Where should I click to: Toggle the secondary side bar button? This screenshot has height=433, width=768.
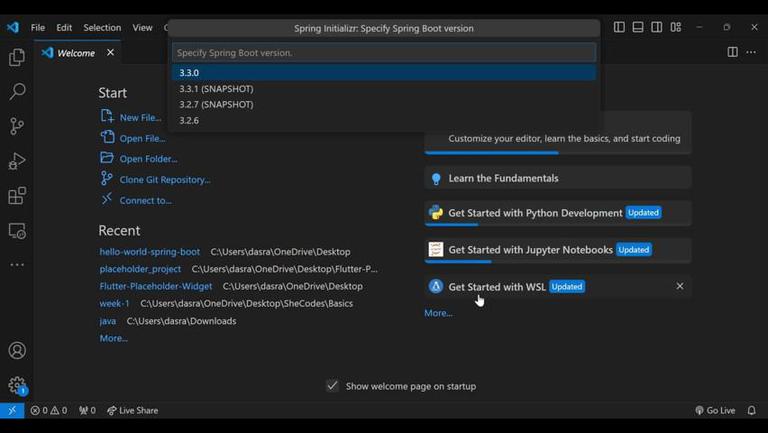657,28
